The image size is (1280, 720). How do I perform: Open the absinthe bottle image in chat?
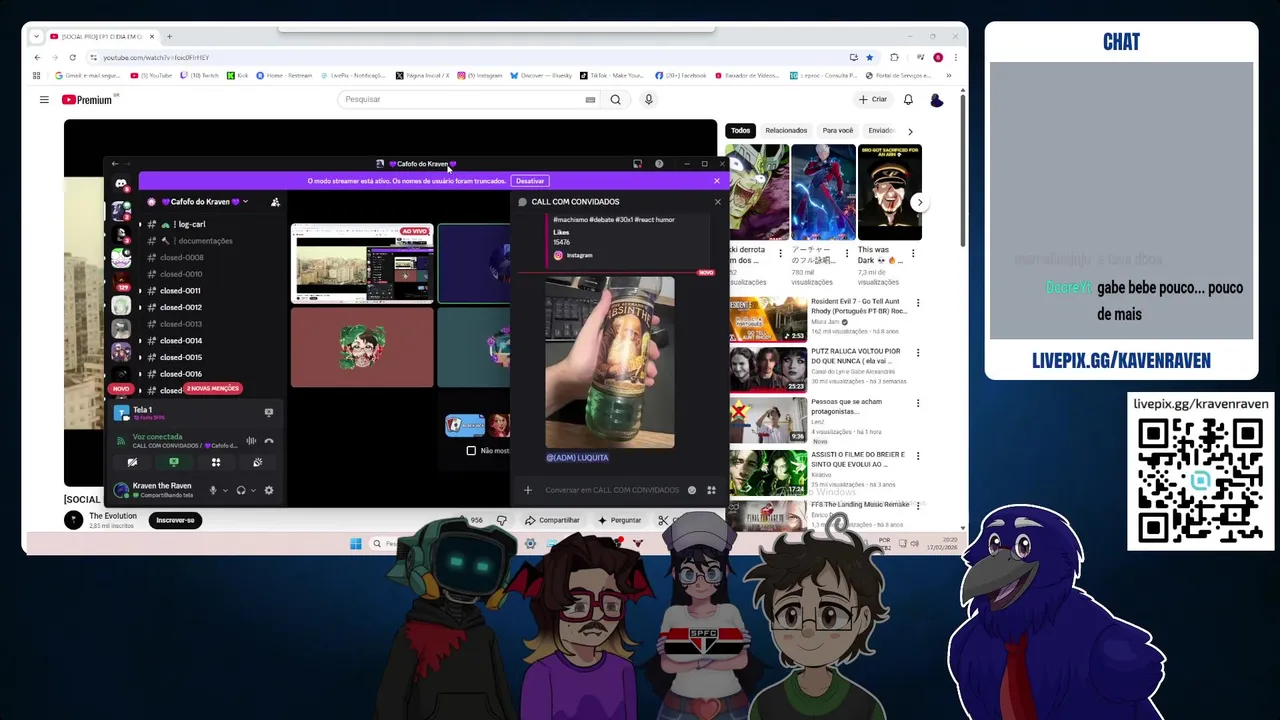[x=610, y=362]
